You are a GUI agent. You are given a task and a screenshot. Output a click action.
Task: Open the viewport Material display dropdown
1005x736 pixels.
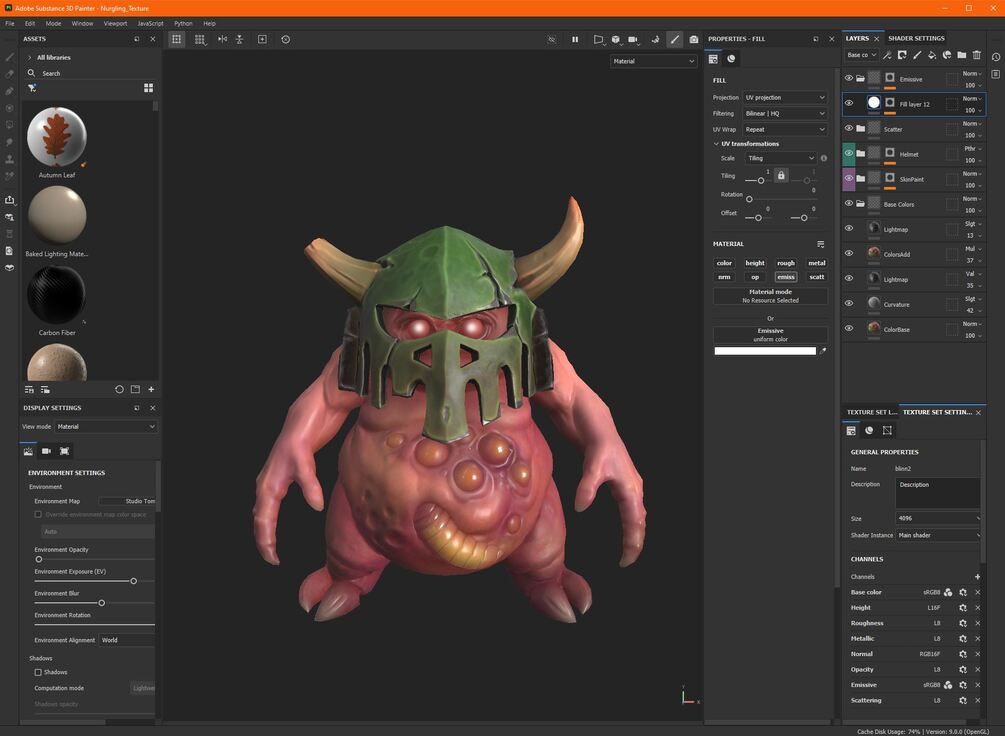653,62
